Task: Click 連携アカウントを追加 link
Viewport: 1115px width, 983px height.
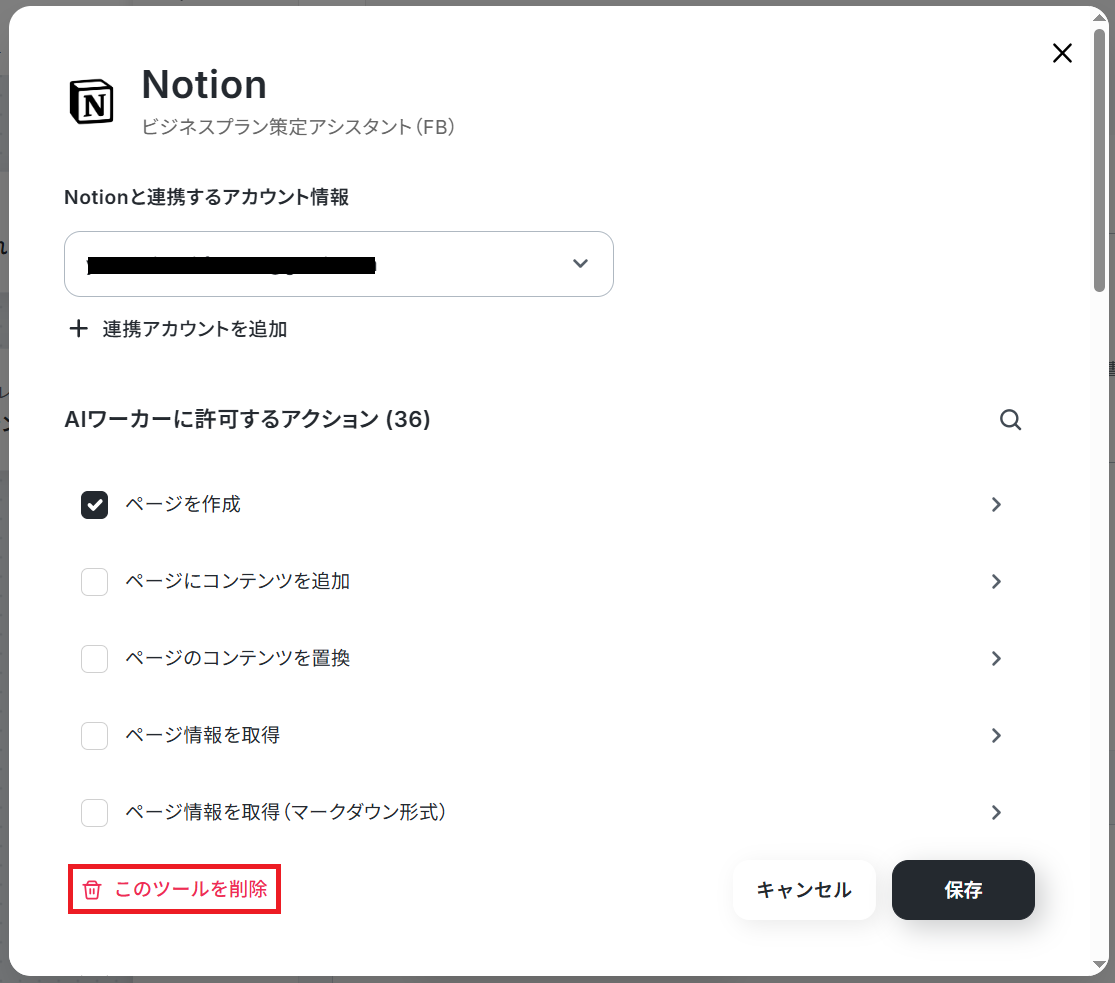Action: click(194, 329)
